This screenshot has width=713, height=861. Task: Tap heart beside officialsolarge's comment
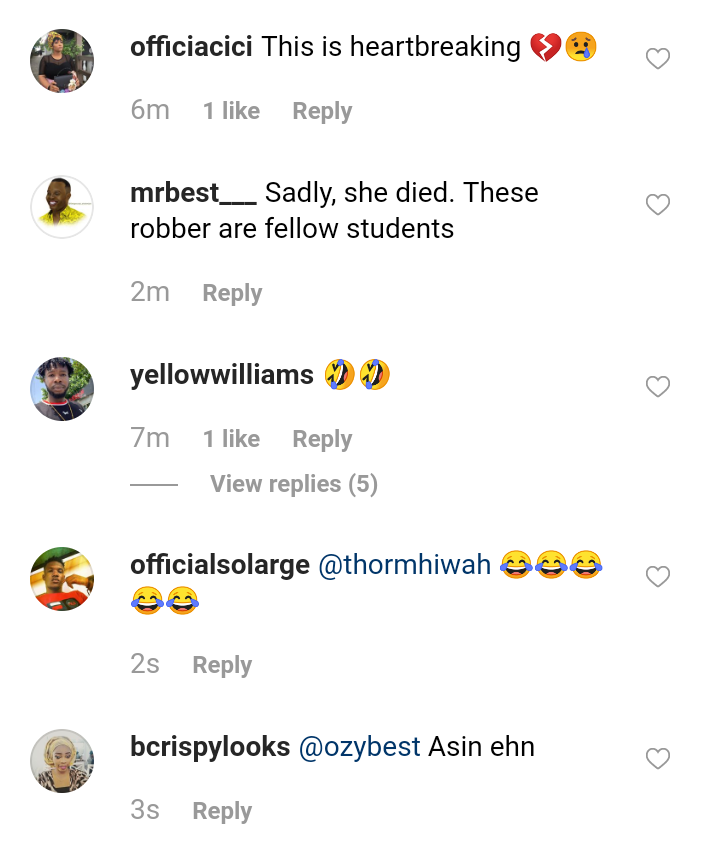[x=657, y=577]
